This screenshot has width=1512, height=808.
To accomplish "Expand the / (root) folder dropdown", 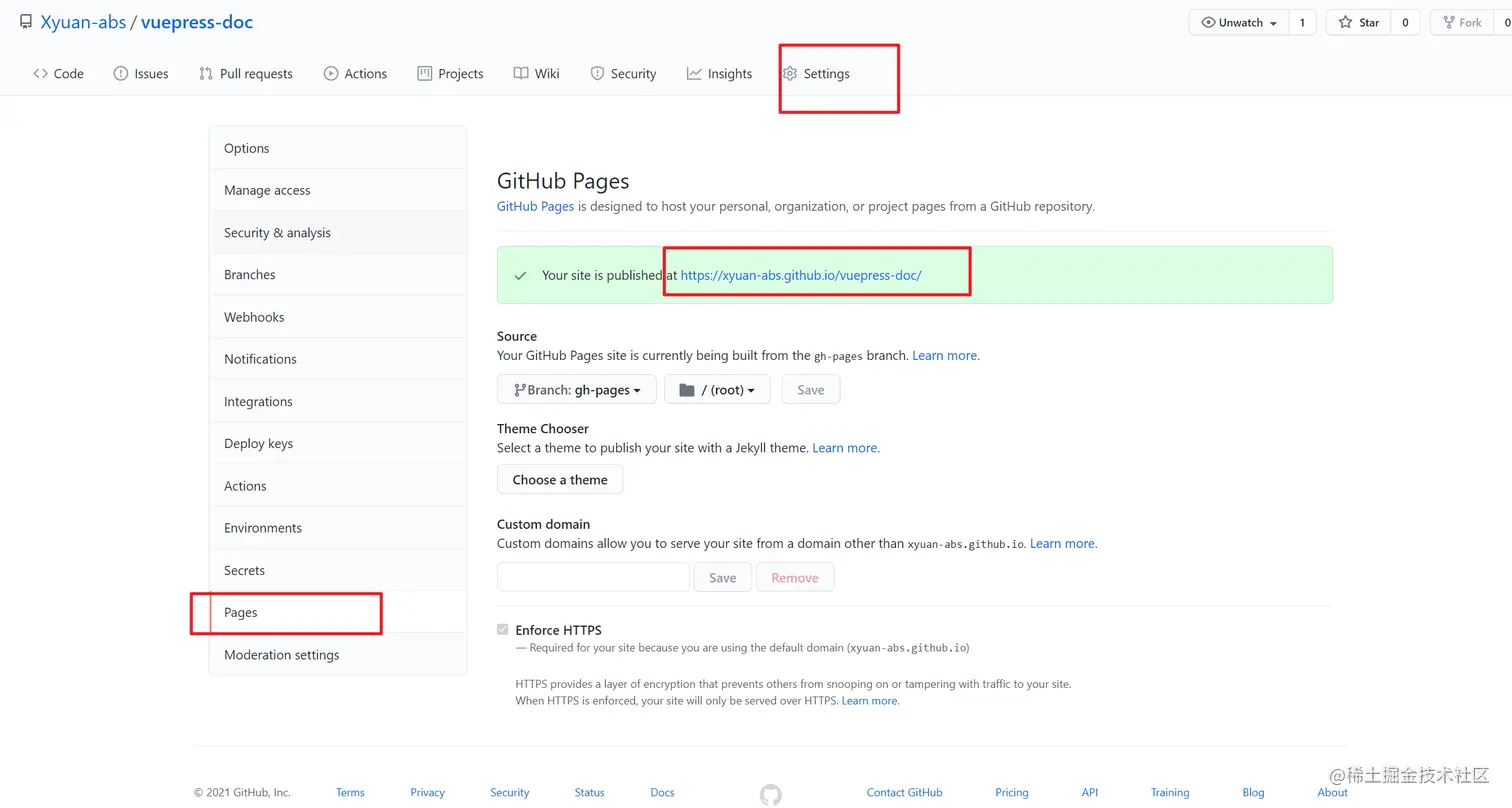I will (x=717, y=390).
